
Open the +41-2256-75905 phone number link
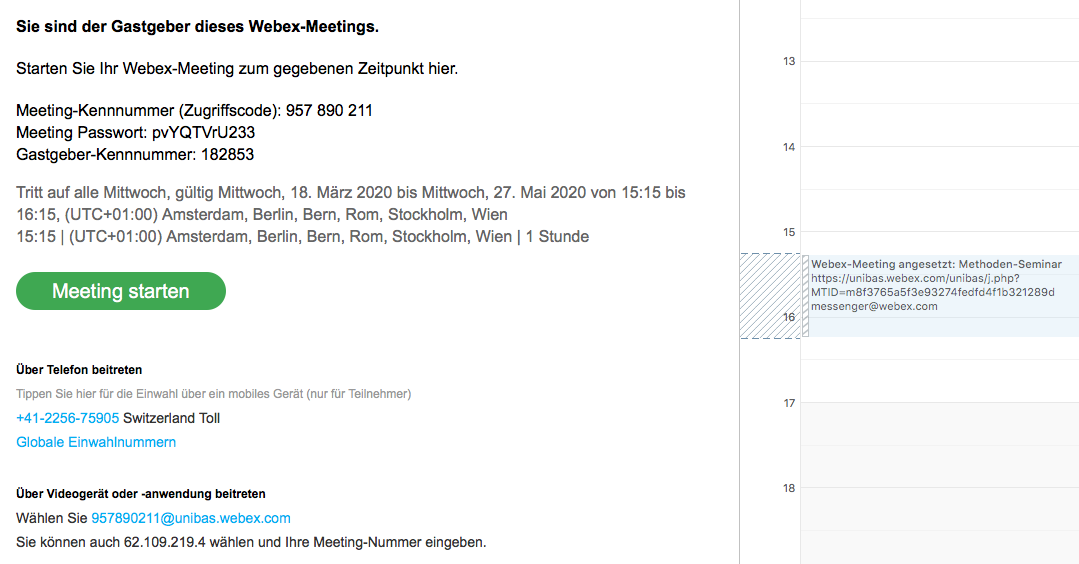coord(67,418)
